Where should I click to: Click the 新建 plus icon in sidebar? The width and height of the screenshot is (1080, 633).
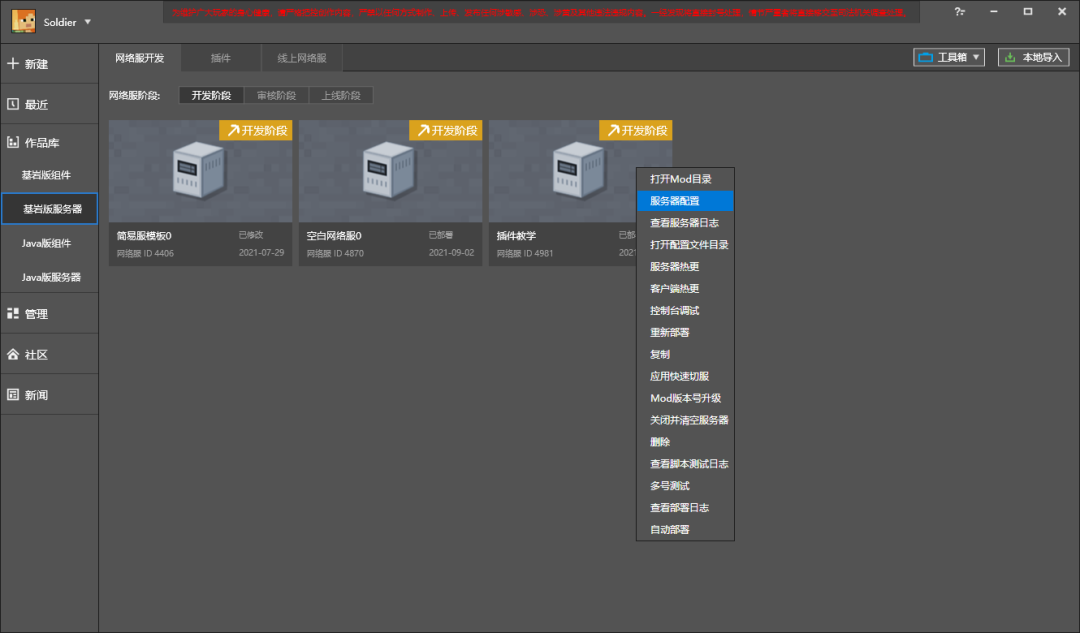click(x=13, y=63)
